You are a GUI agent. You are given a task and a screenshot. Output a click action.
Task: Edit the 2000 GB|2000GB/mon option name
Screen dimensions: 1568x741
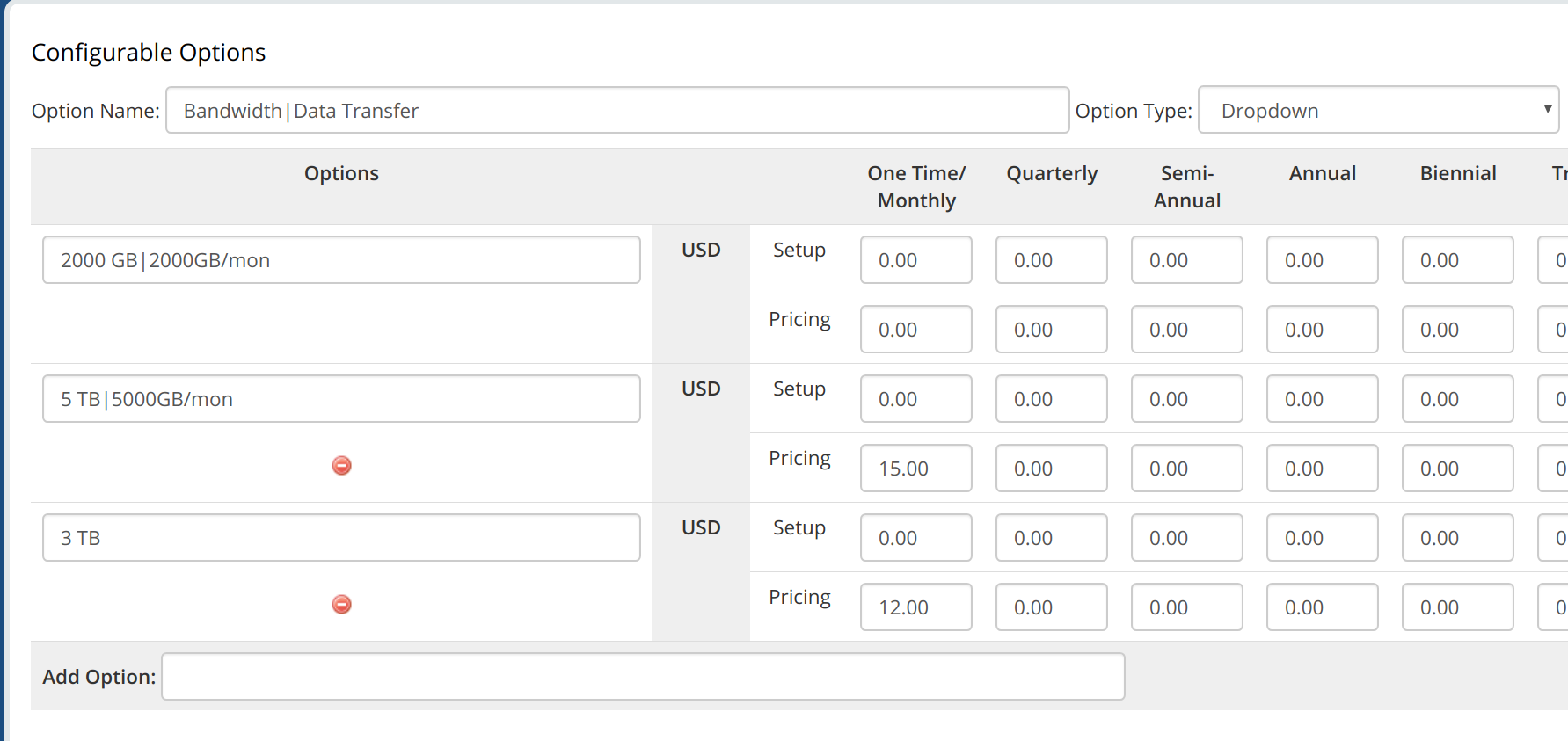(x=341, y=259)
